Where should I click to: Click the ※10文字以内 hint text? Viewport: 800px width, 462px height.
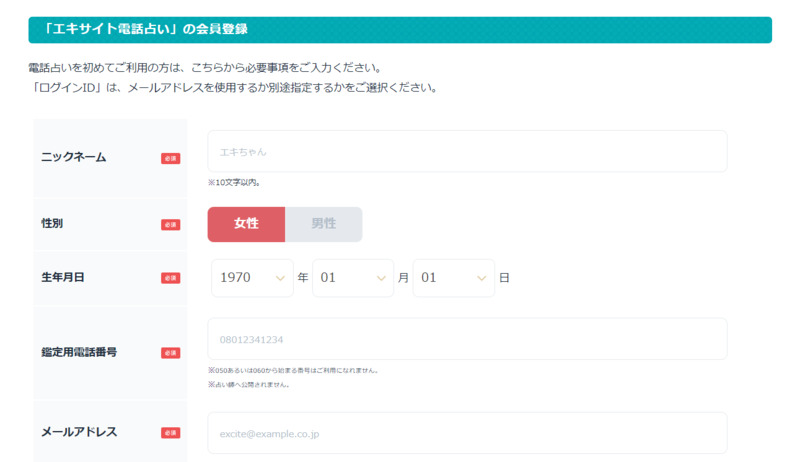pyautogui.click(x=234, y=183)
